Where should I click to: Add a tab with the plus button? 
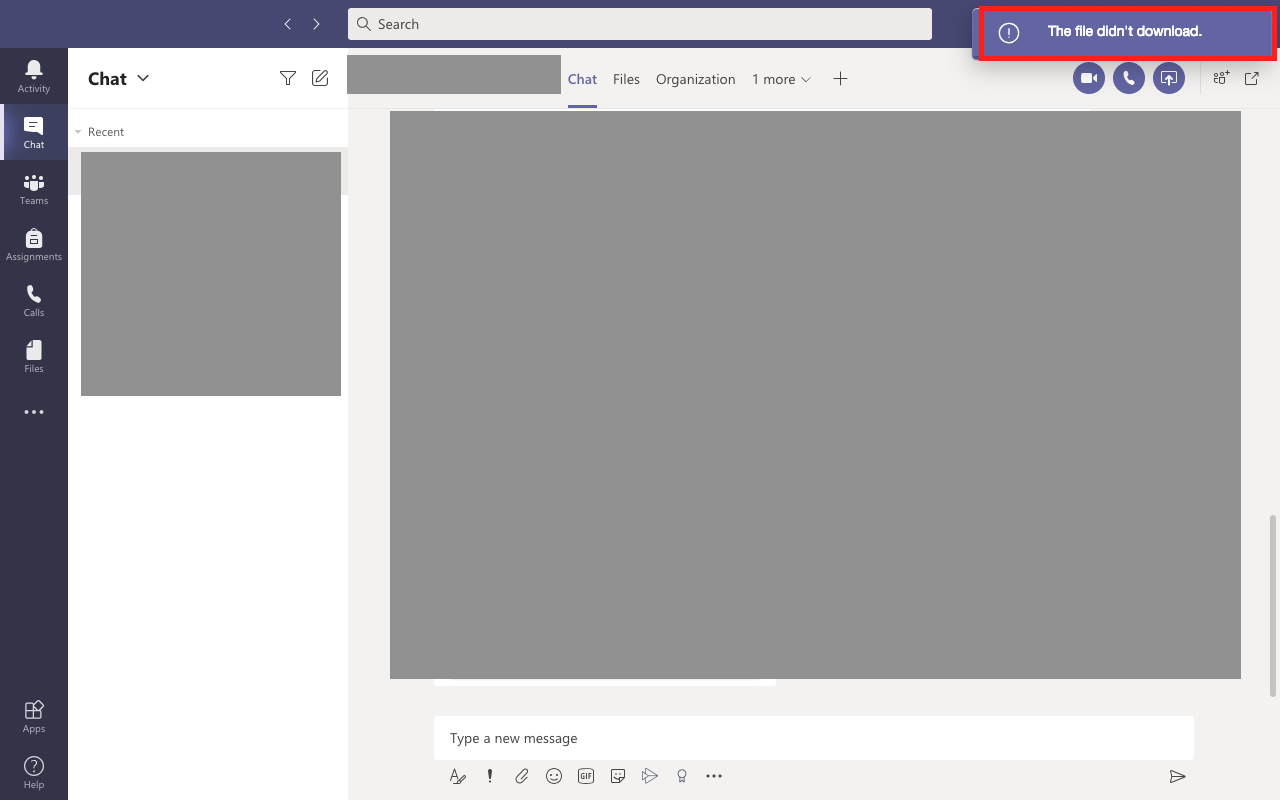point(840,79)
